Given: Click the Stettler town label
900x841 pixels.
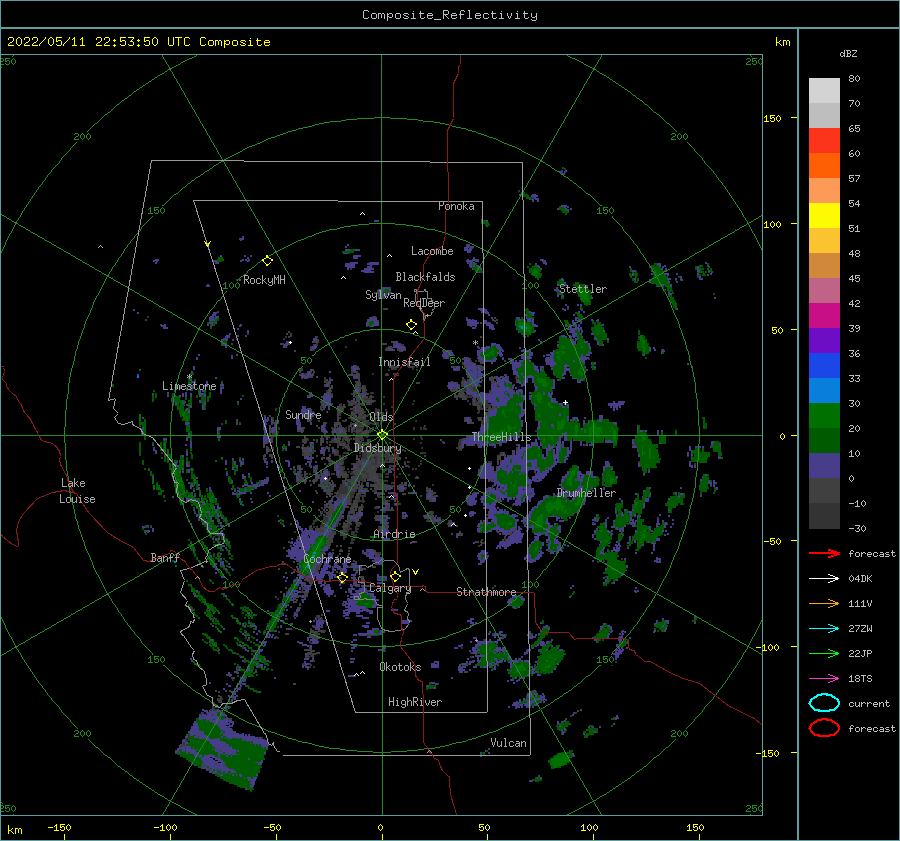Looking at the screenshot, I should tap(583, 289).
